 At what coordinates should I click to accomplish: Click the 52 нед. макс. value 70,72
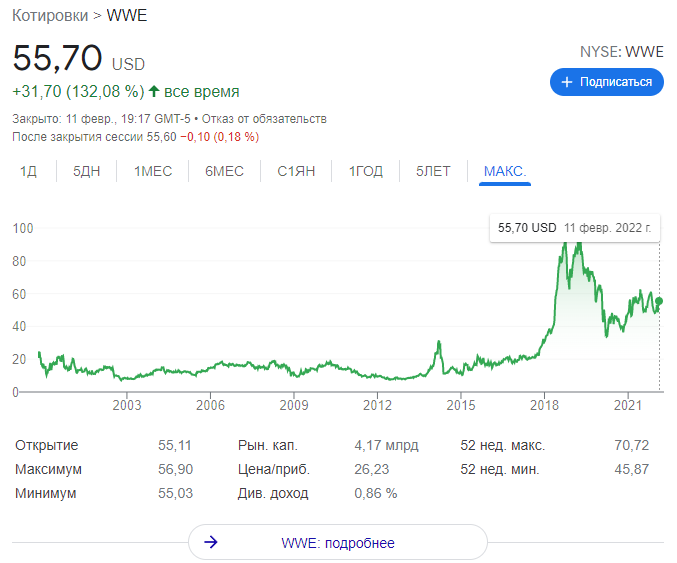632,445
